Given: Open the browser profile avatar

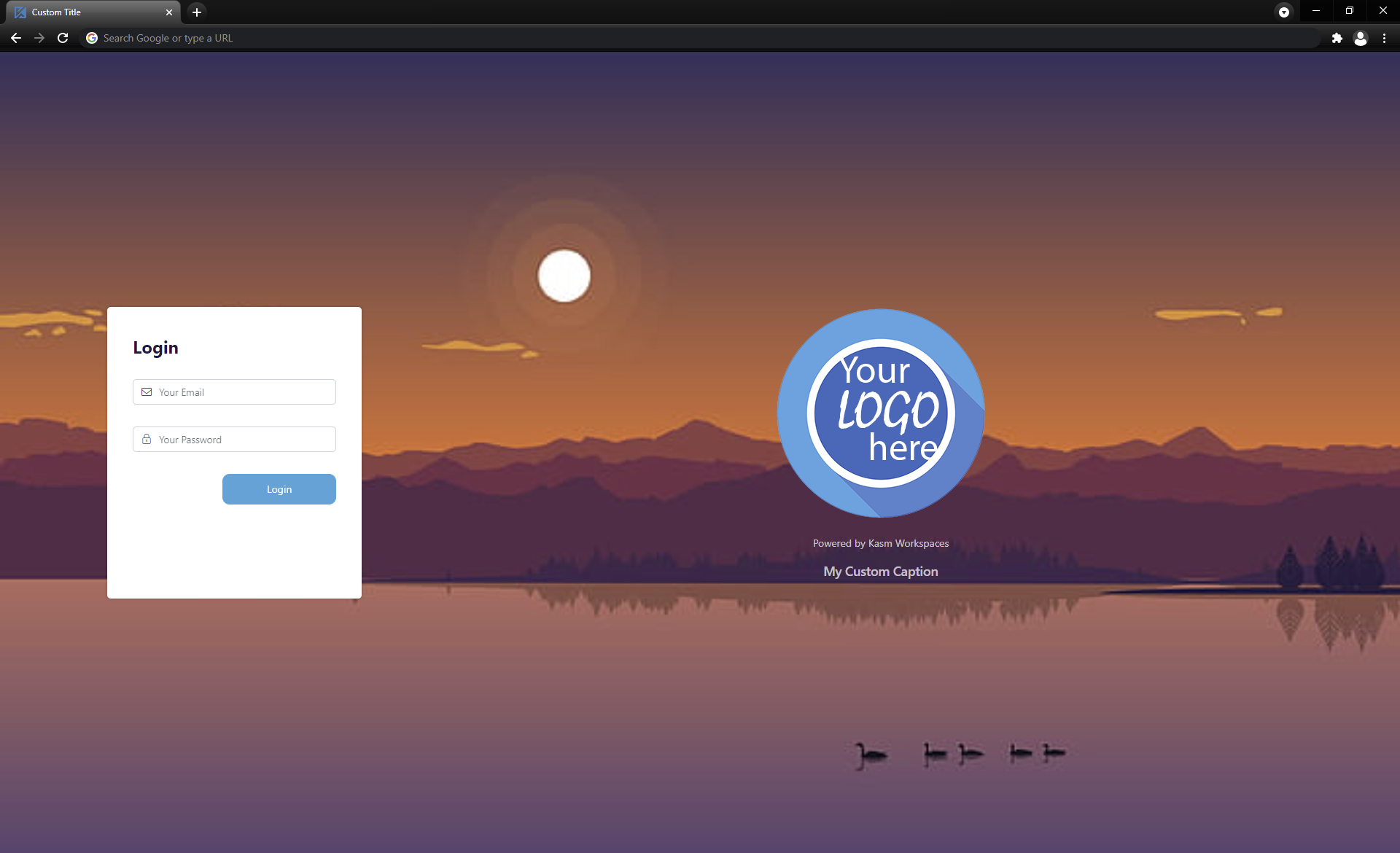Looking at the screenshot, I should point(1360,38).
